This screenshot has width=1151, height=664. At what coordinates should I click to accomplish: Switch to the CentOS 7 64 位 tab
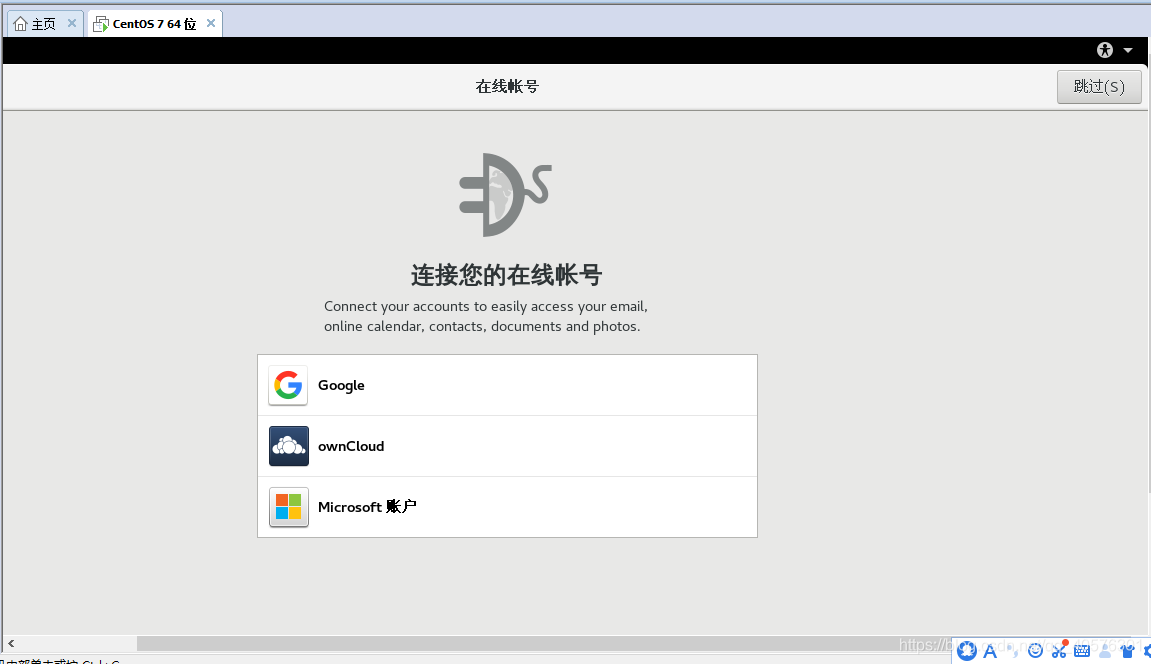coord(154,23)
